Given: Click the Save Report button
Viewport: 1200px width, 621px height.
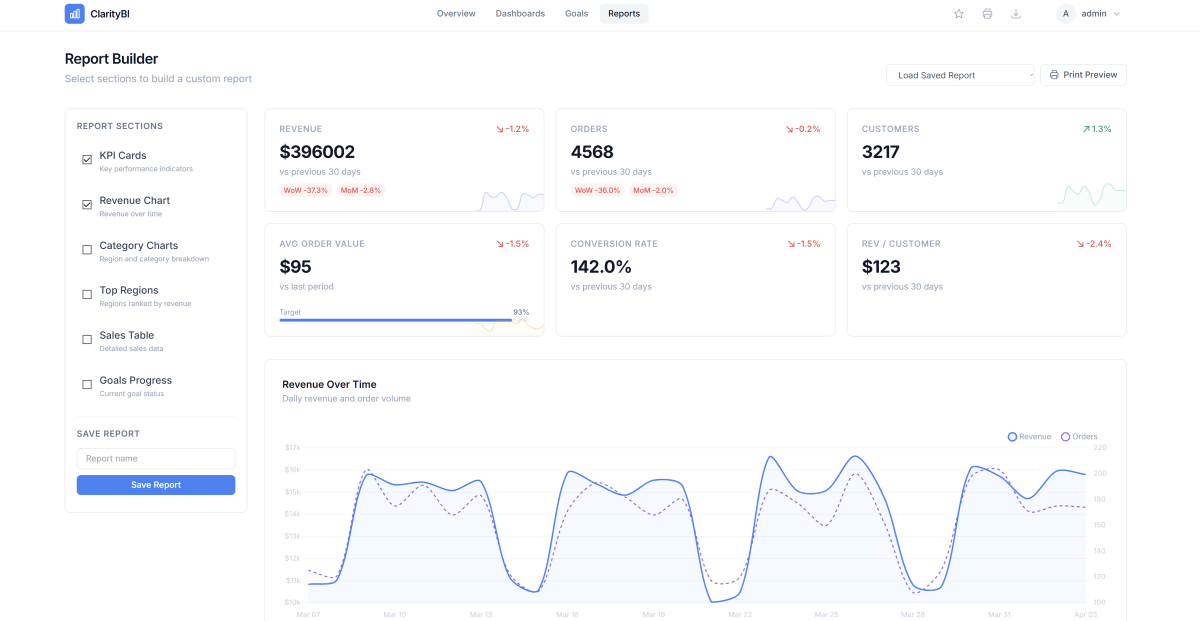Looking at the screenshot, I should [x=156, y=484].
